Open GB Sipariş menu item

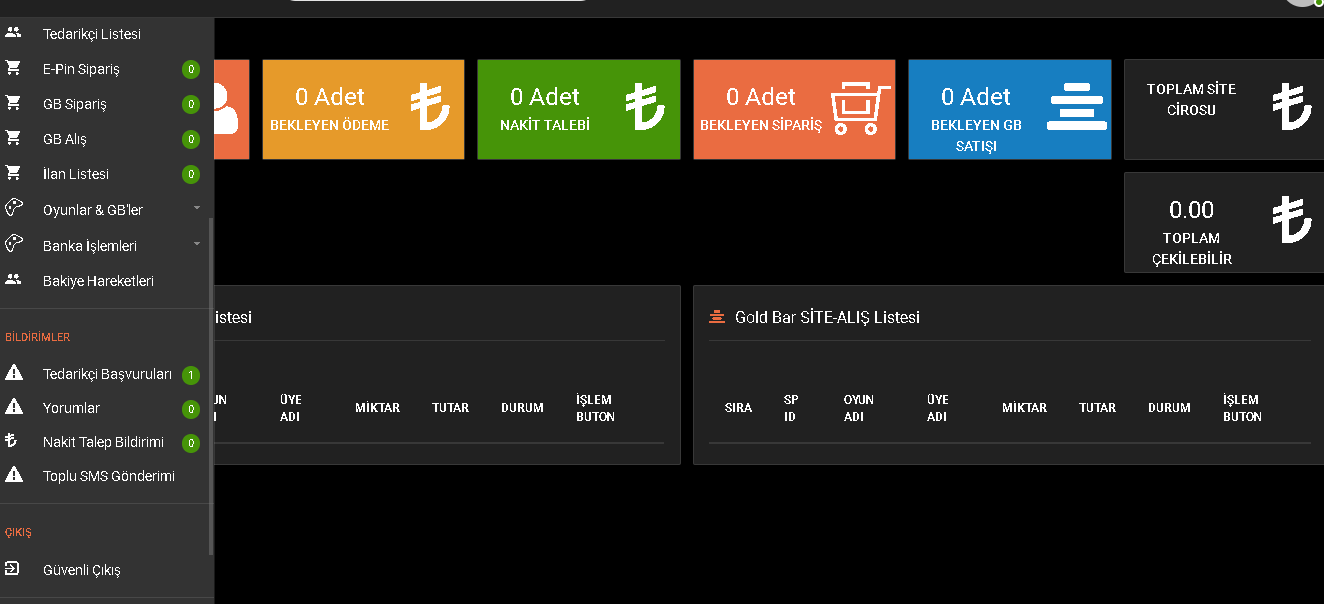[x=75, y=104]
